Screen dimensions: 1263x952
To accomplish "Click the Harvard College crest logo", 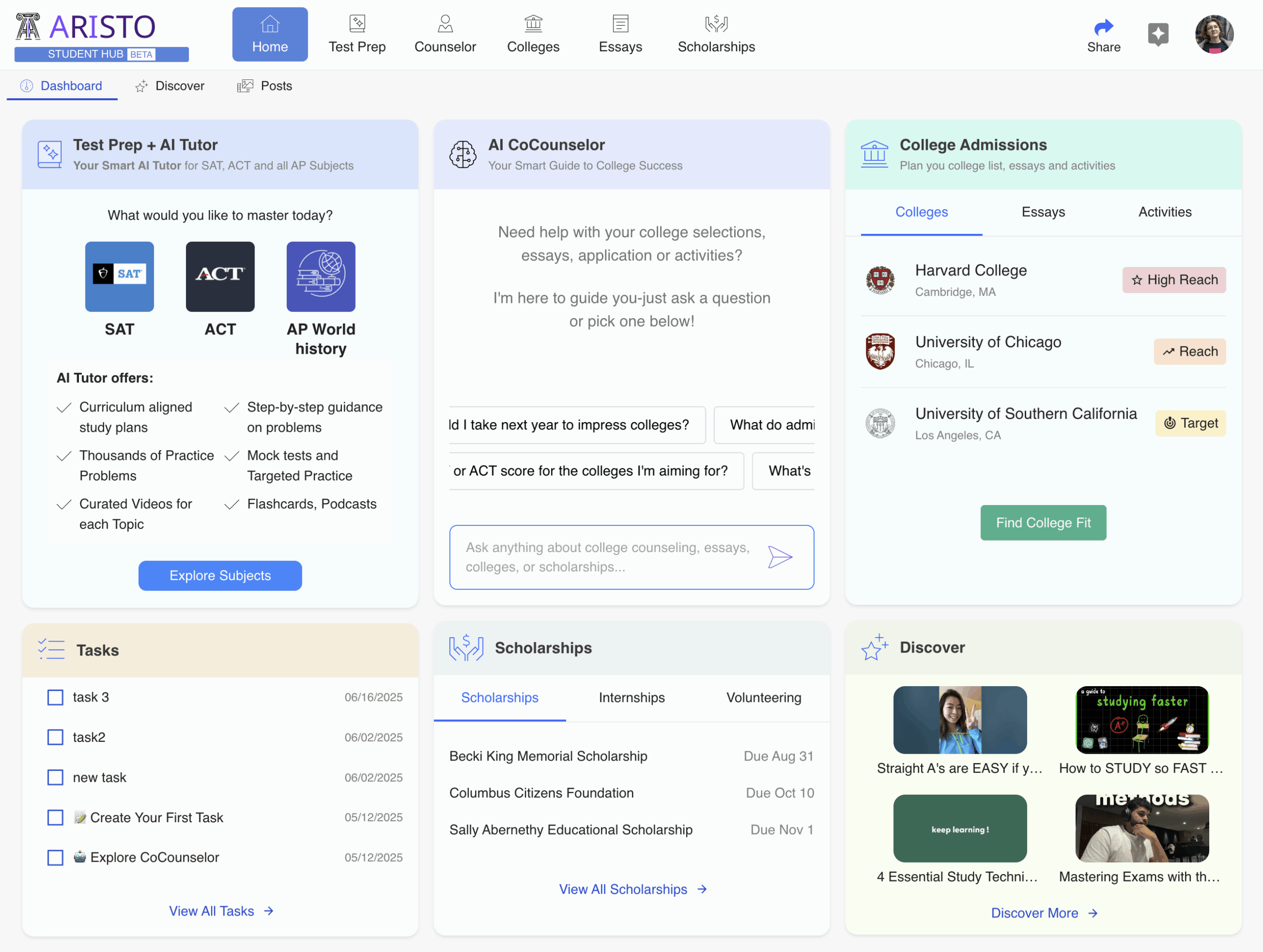I will [880, 280].
